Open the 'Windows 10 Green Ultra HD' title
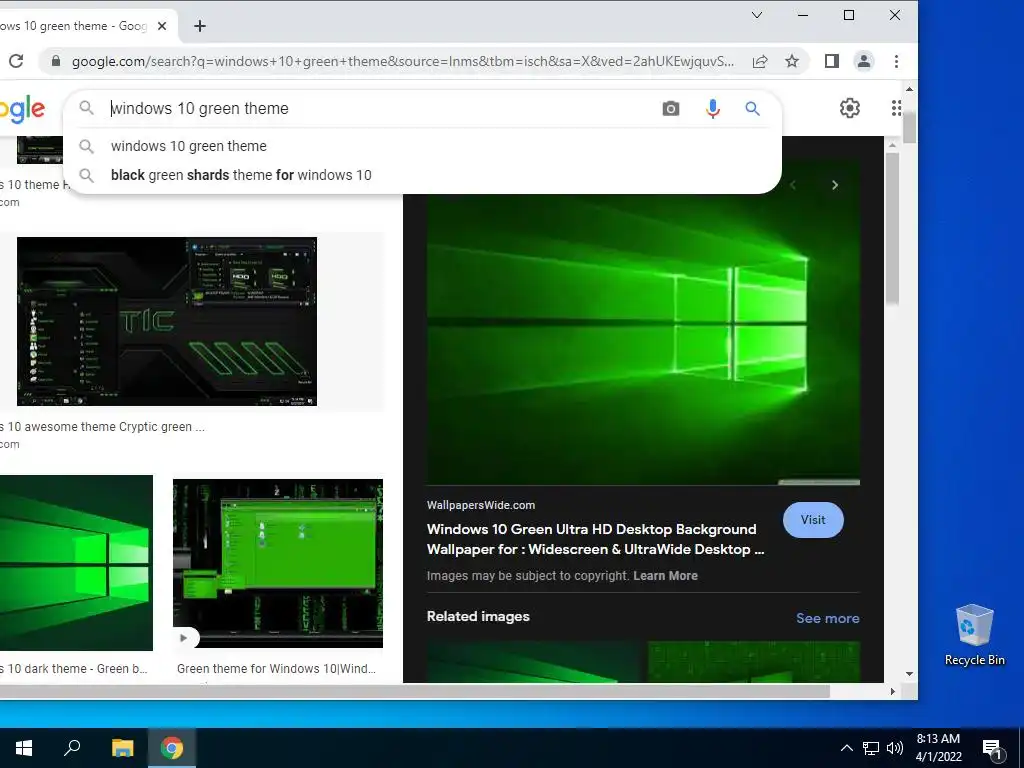1024x768 pixels. [595, 539]
